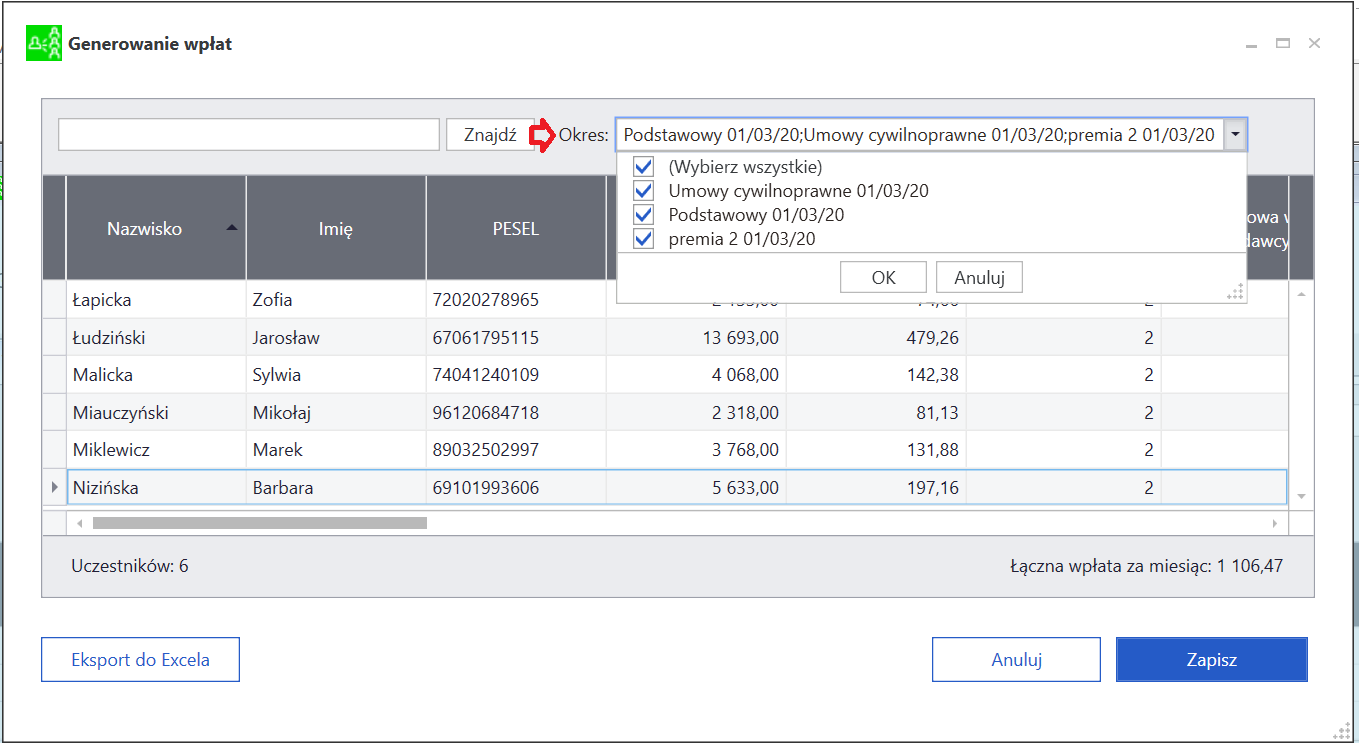This screenshot has width=1359, height=743.
Task: Click the amount 5 633,00
Action: [x=745, y=488]
